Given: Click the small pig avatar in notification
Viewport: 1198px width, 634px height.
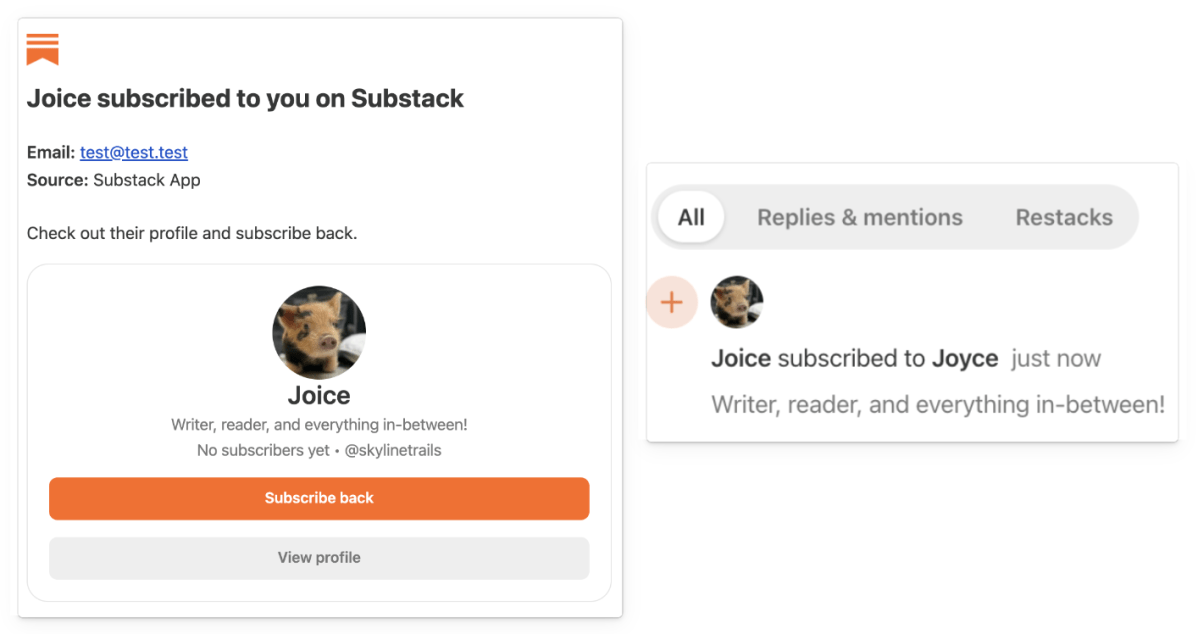Looking at the screenshot, I should coord(737,302).
